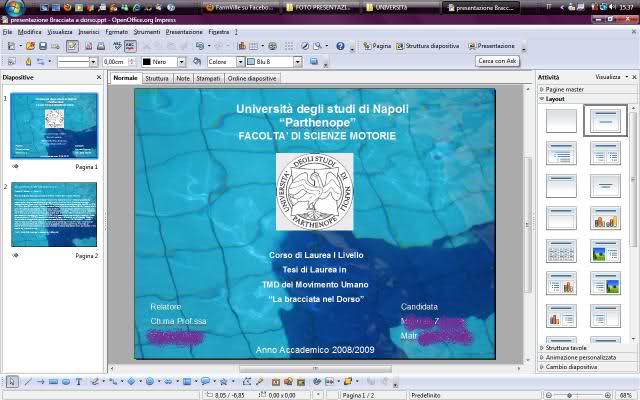
Task: Switch to the Ordine diapositive tab
Action: click(252, 78)
